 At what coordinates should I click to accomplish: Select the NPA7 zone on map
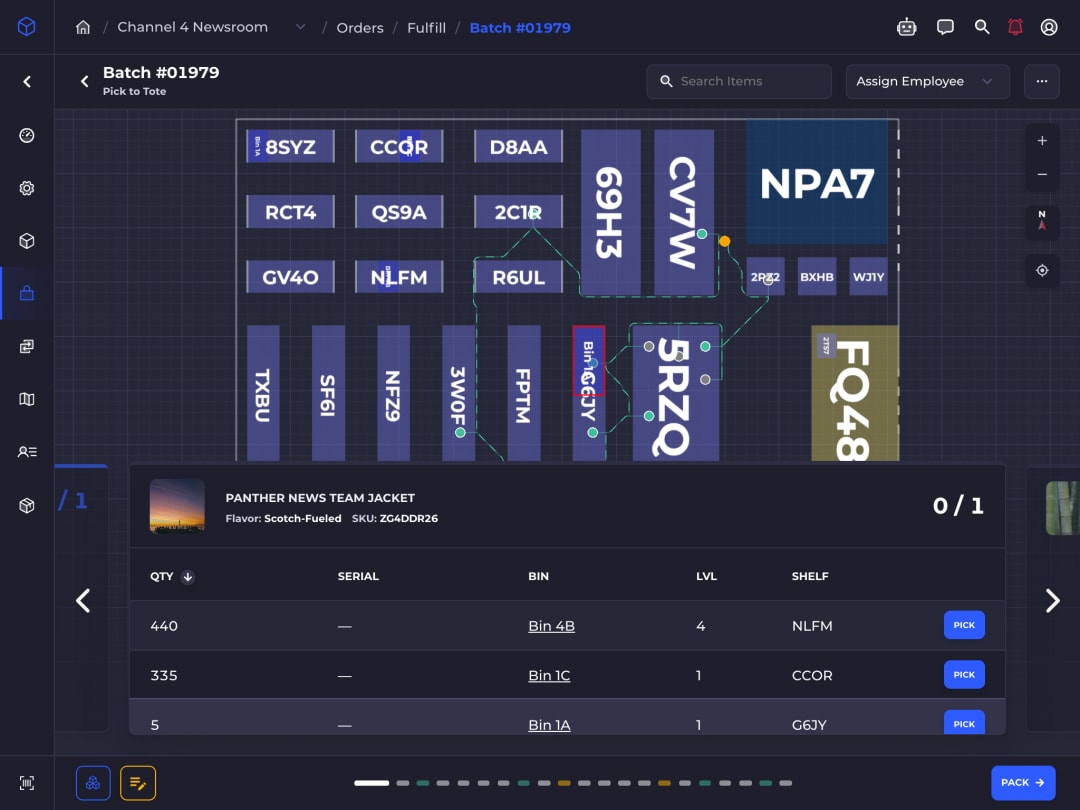point(817,183)
